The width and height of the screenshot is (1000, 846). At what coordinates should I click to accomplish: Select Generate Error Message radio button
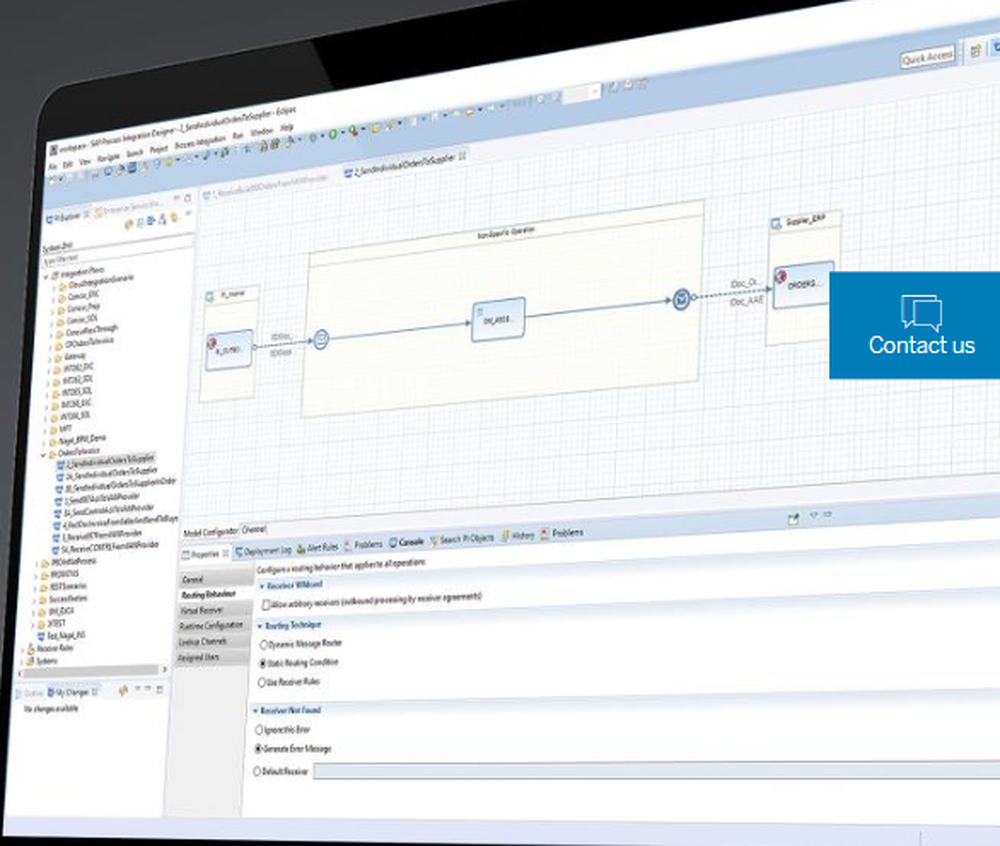(x=258, y=748)
